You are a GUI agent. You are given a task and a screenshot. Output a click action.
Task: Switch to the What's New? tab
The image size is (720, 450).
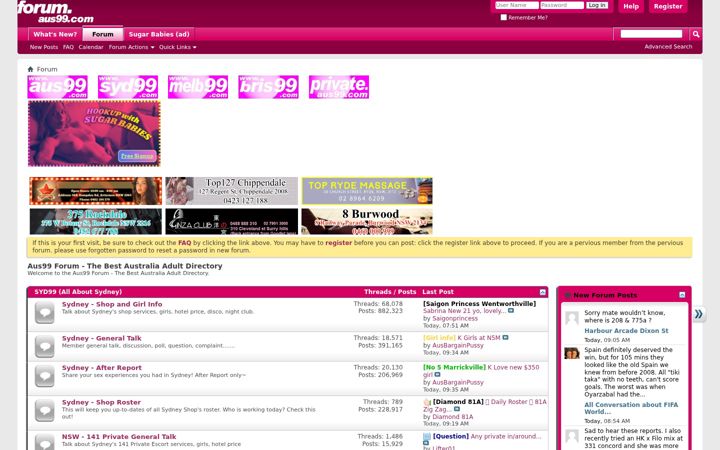pyautogui.click(x=55, y=34)
